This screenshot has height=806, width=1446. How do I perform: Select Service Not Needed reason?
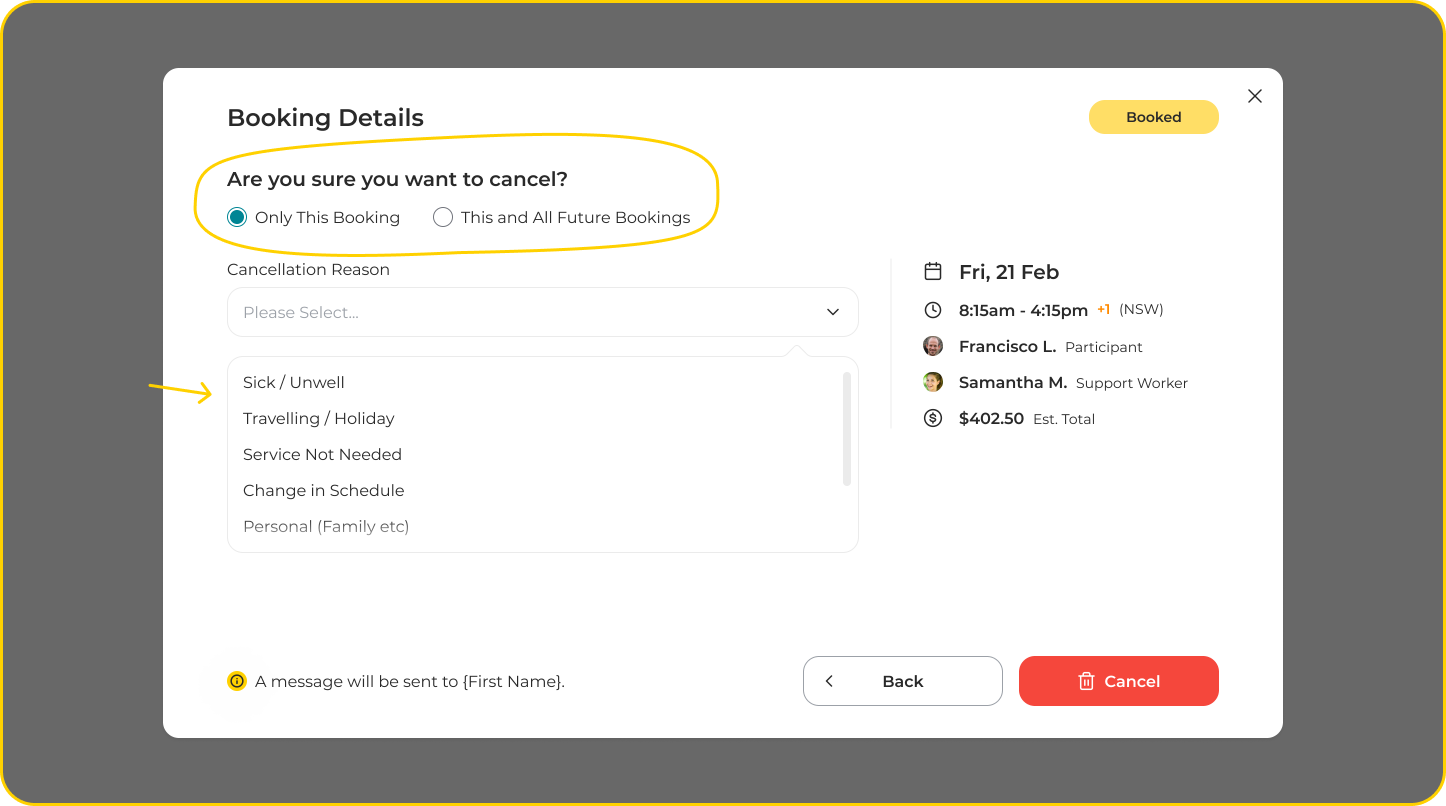point(322,454)
